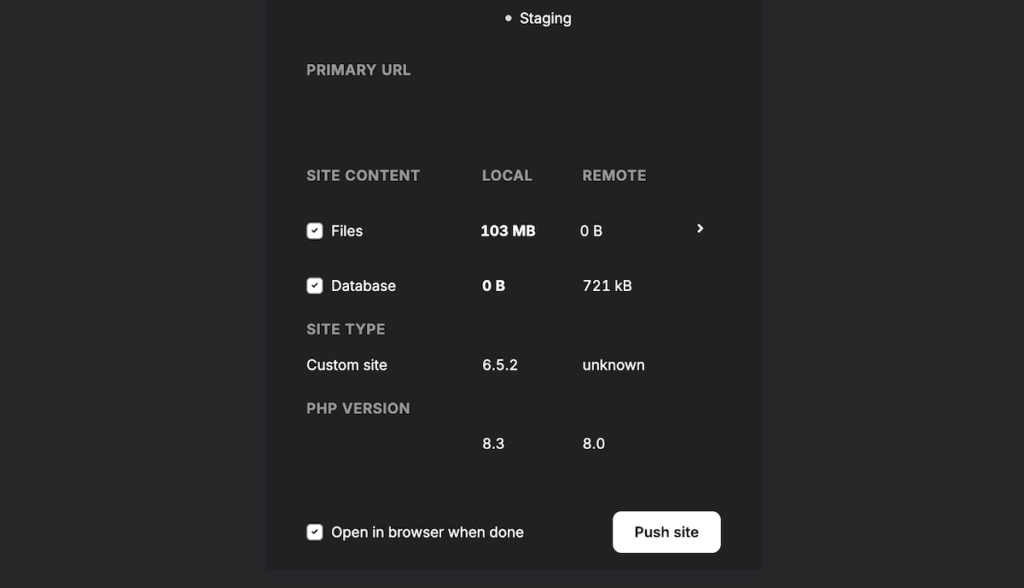Click the Custom site type label

coord(346,365)
